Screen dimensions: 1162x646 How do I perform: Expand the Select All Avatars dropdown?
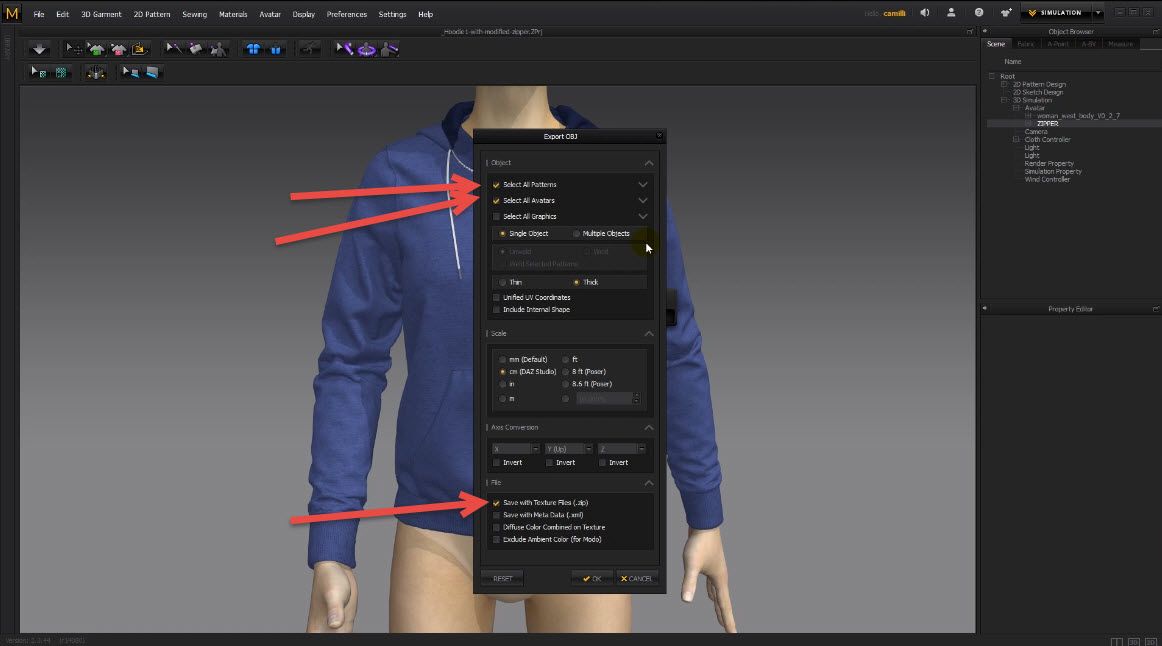point(643,200)
